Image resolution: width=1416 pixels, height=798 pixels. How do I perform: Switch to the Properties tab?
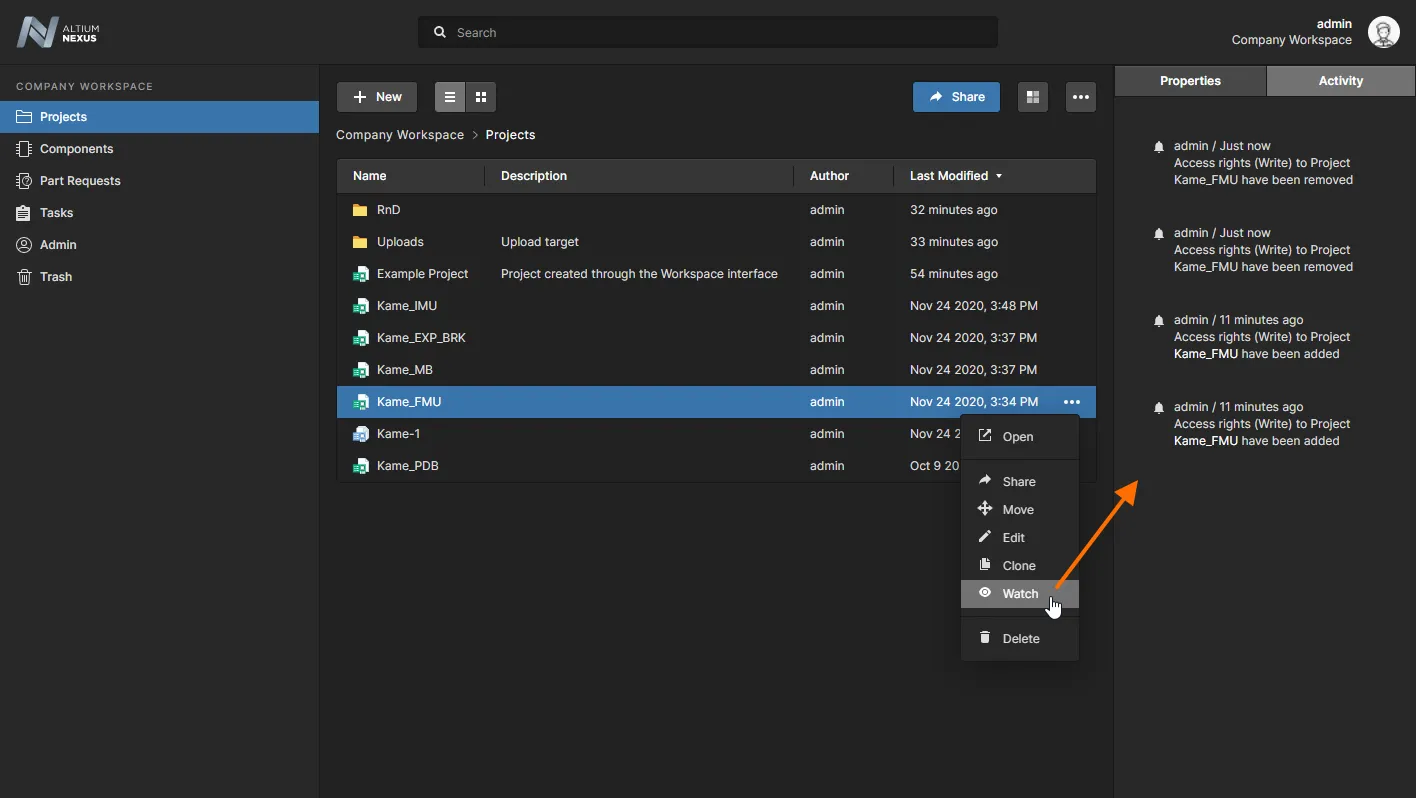point(1190,81)
